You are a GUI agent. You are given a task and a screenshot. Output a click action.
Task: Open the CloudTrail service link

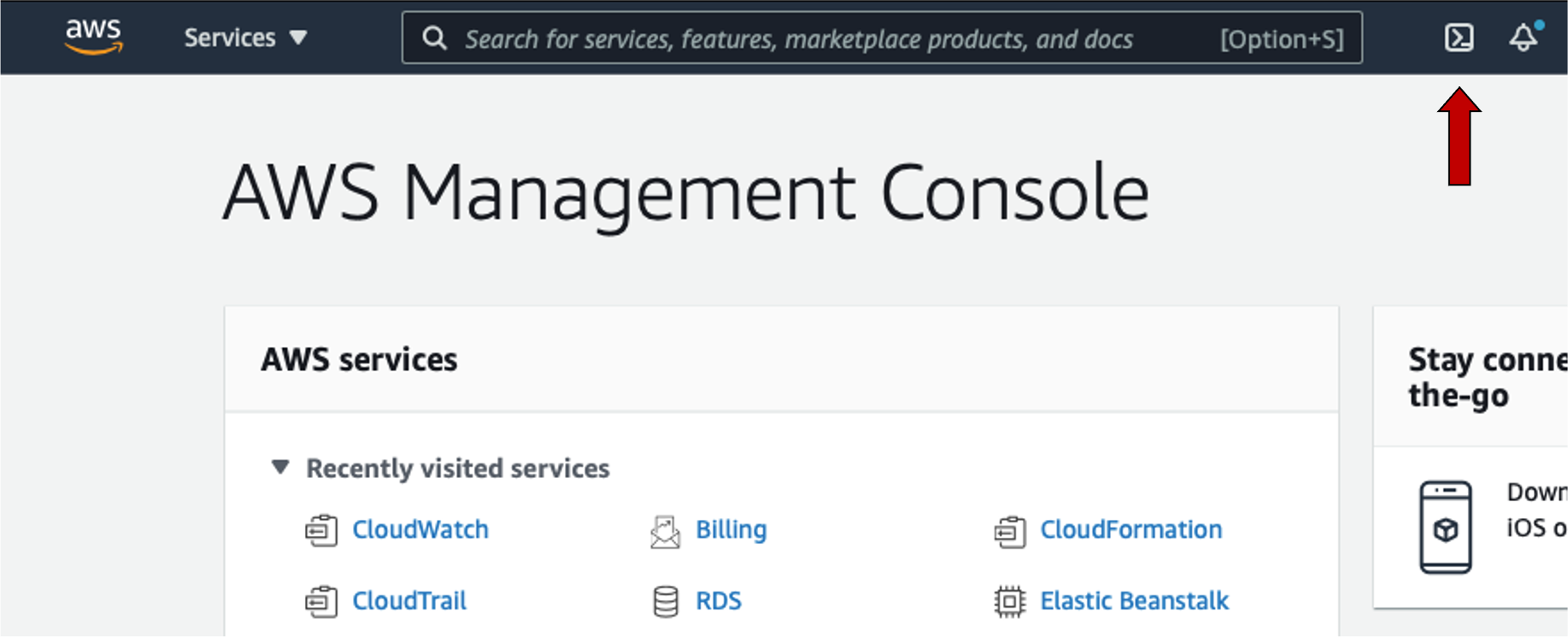tap(409, 601)
